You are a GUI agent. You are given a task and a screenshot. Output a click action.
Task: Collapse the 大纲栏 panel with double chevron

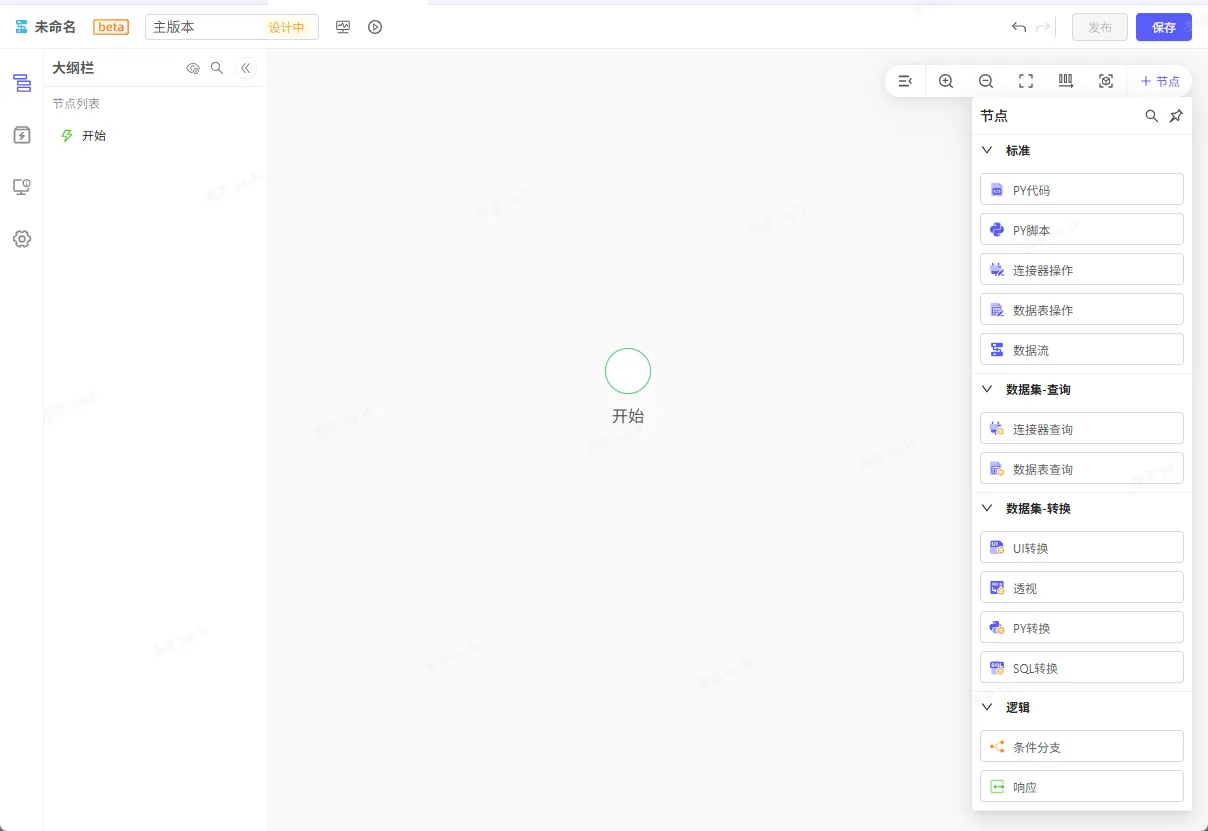coord(246,68)
